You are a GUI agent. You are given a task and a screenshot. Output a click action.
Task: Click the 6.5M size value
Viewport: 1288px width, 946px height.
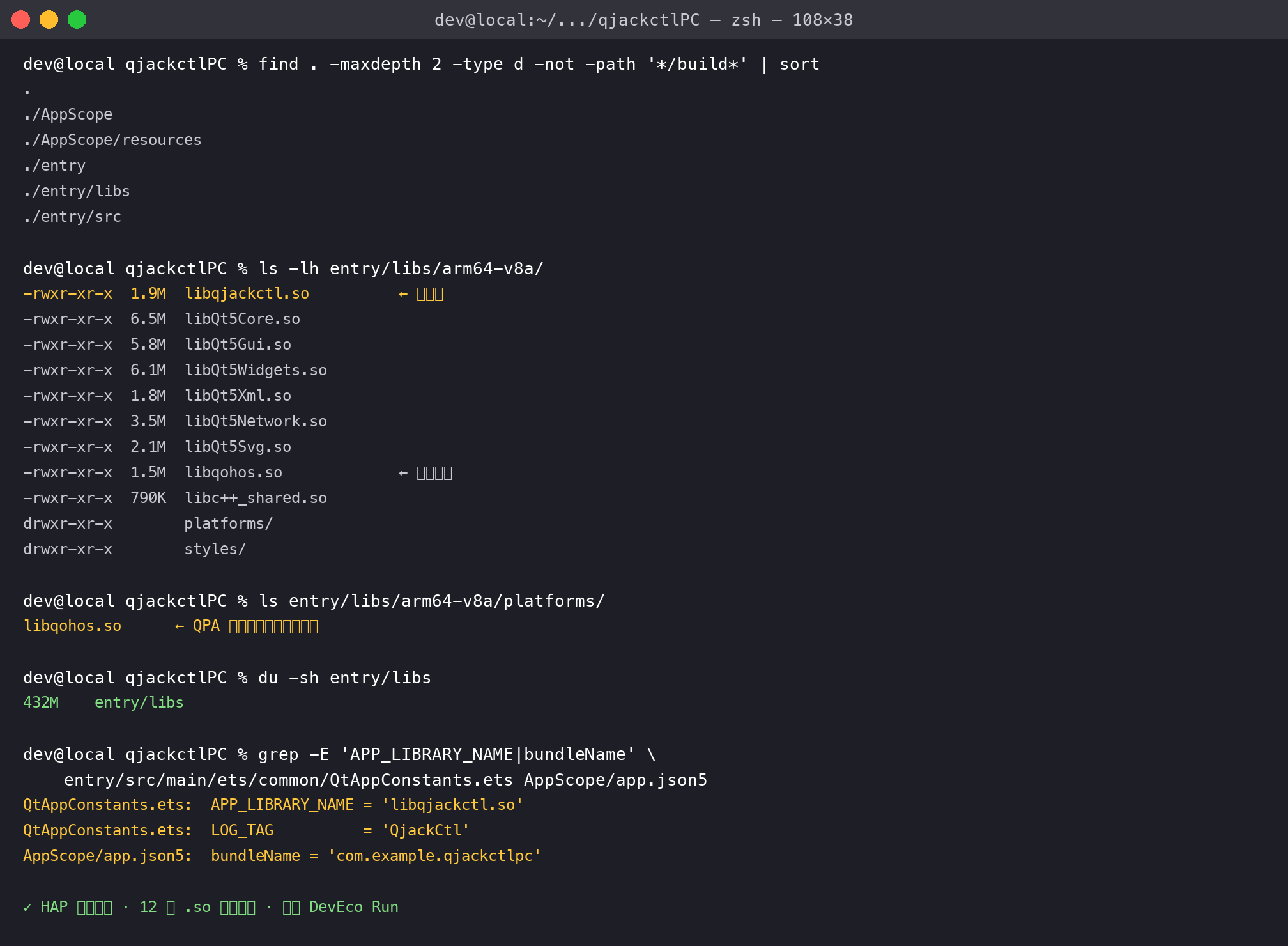pos(148,319)
